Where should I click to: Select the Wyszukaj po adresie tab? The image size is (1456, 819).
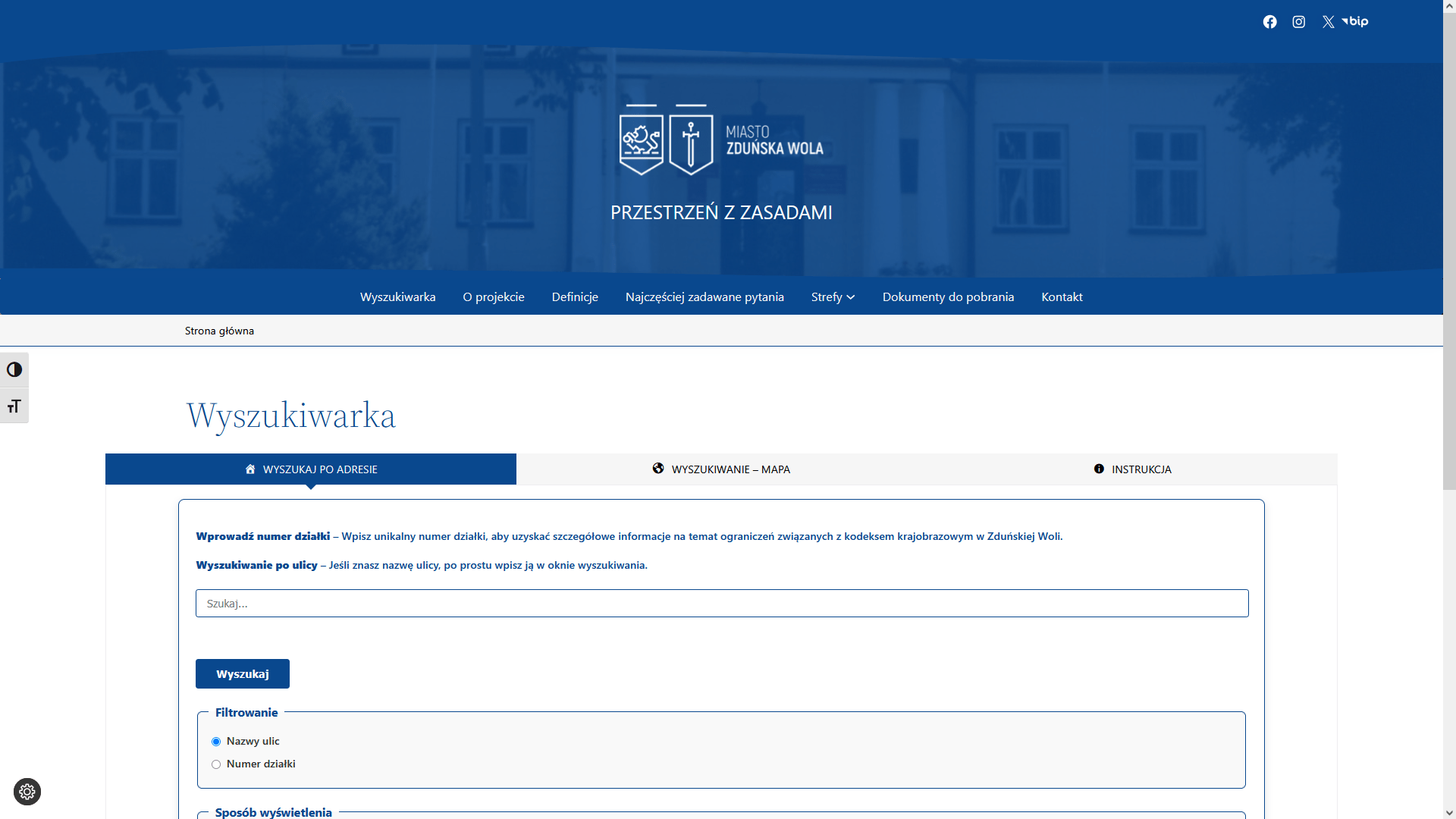pos(311,469)
